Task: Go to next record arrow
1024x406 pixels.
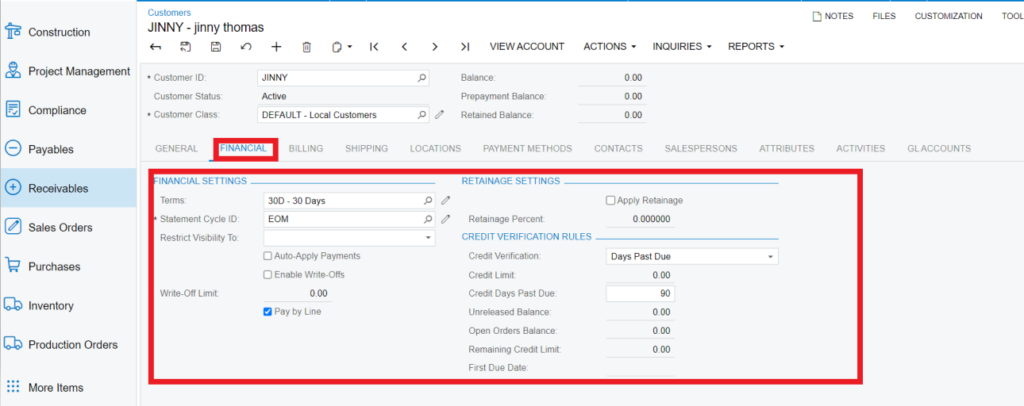Action: point(435,47)
